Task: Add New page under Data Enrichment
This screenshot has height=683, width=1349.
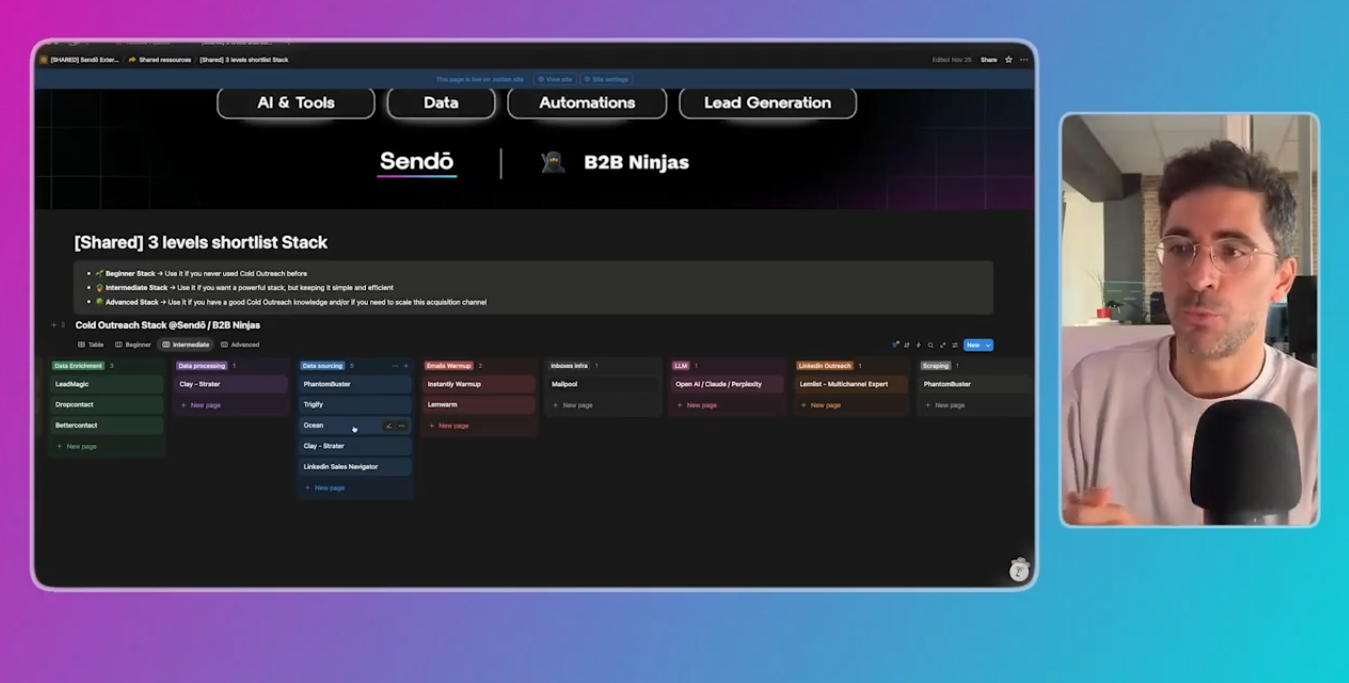Action: (x=107, y=446)
